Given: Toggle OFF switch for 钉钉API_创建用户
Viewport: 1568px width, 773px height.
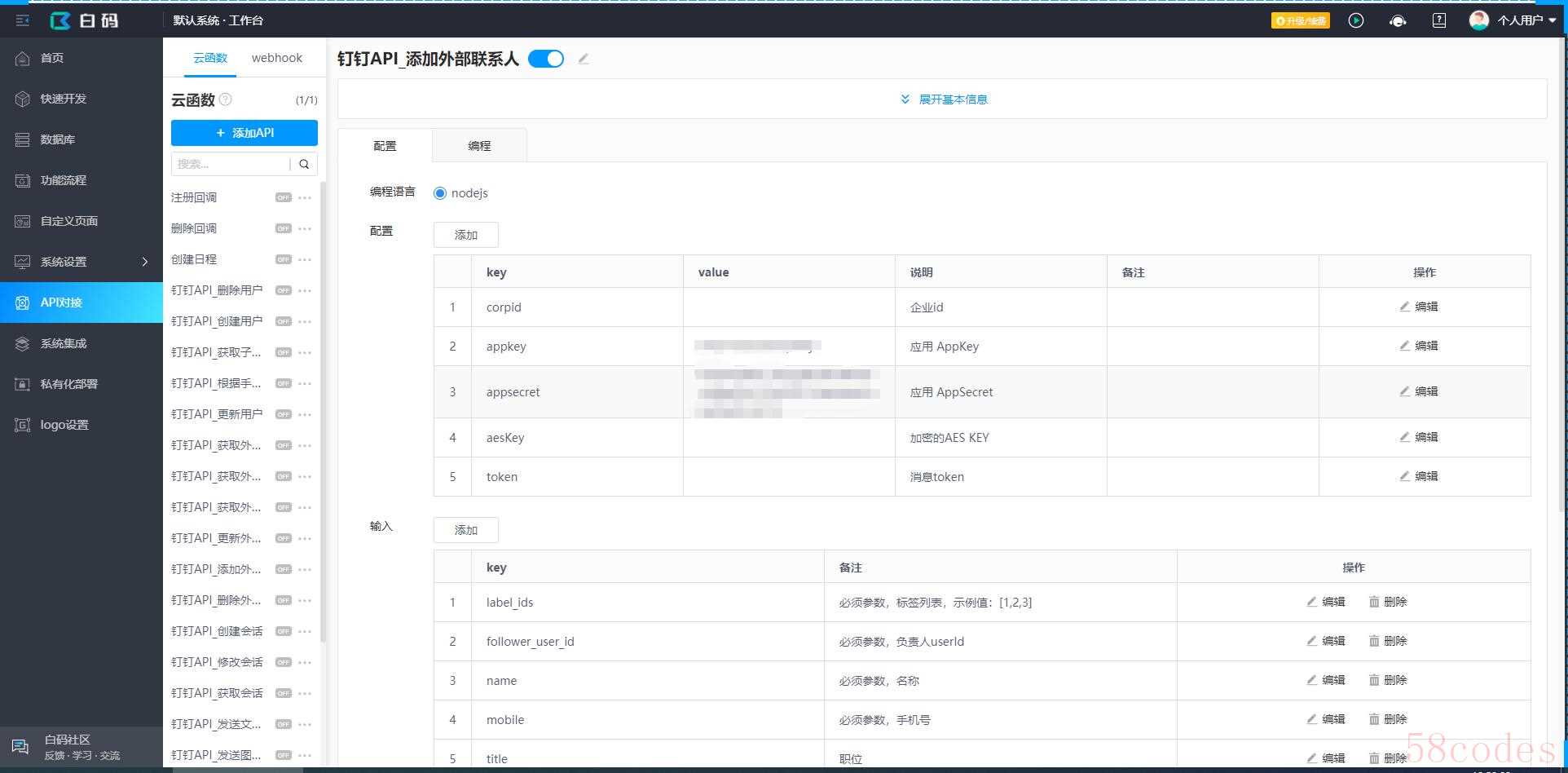Looking at the screenshot, I should 283,321.
